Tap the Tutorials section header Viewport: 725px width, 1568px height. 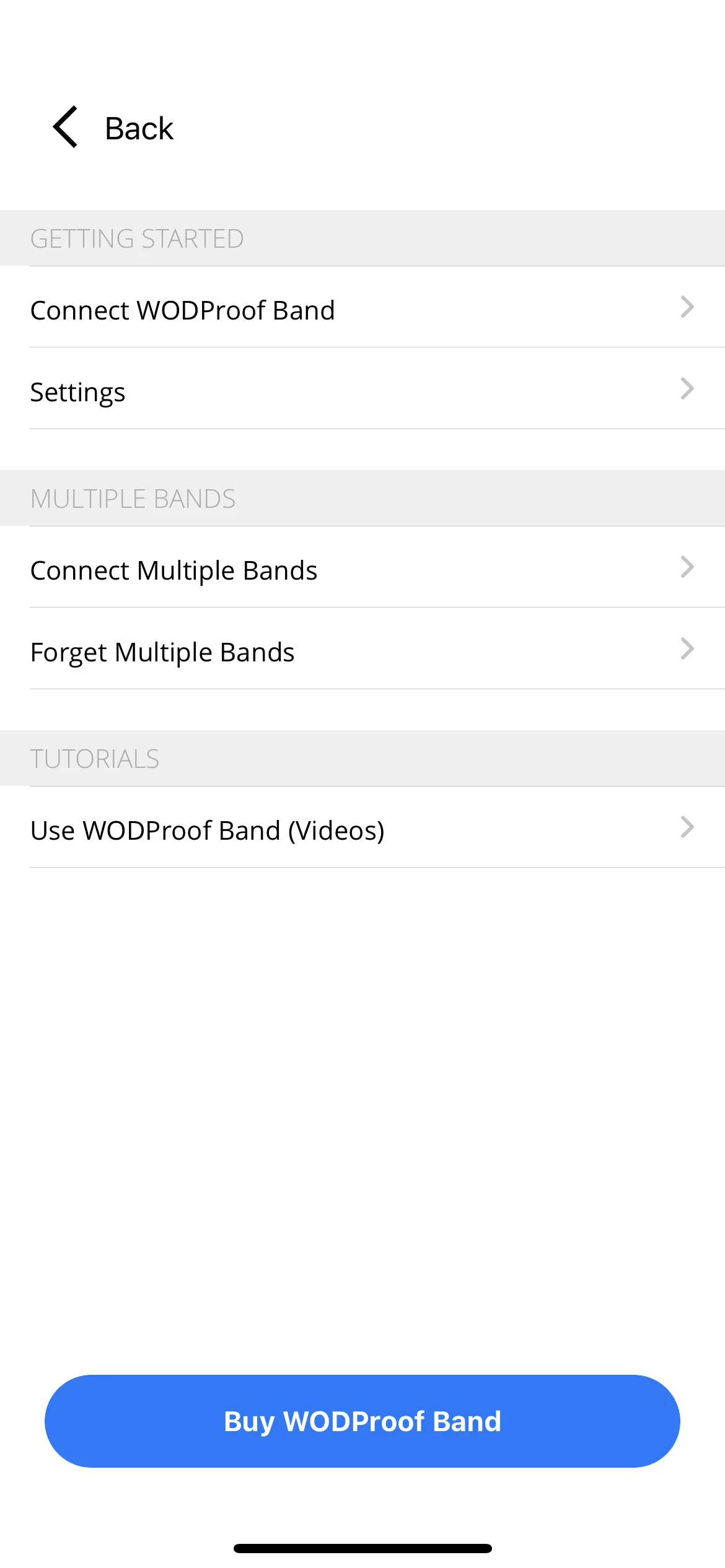(x=362, y=759)
